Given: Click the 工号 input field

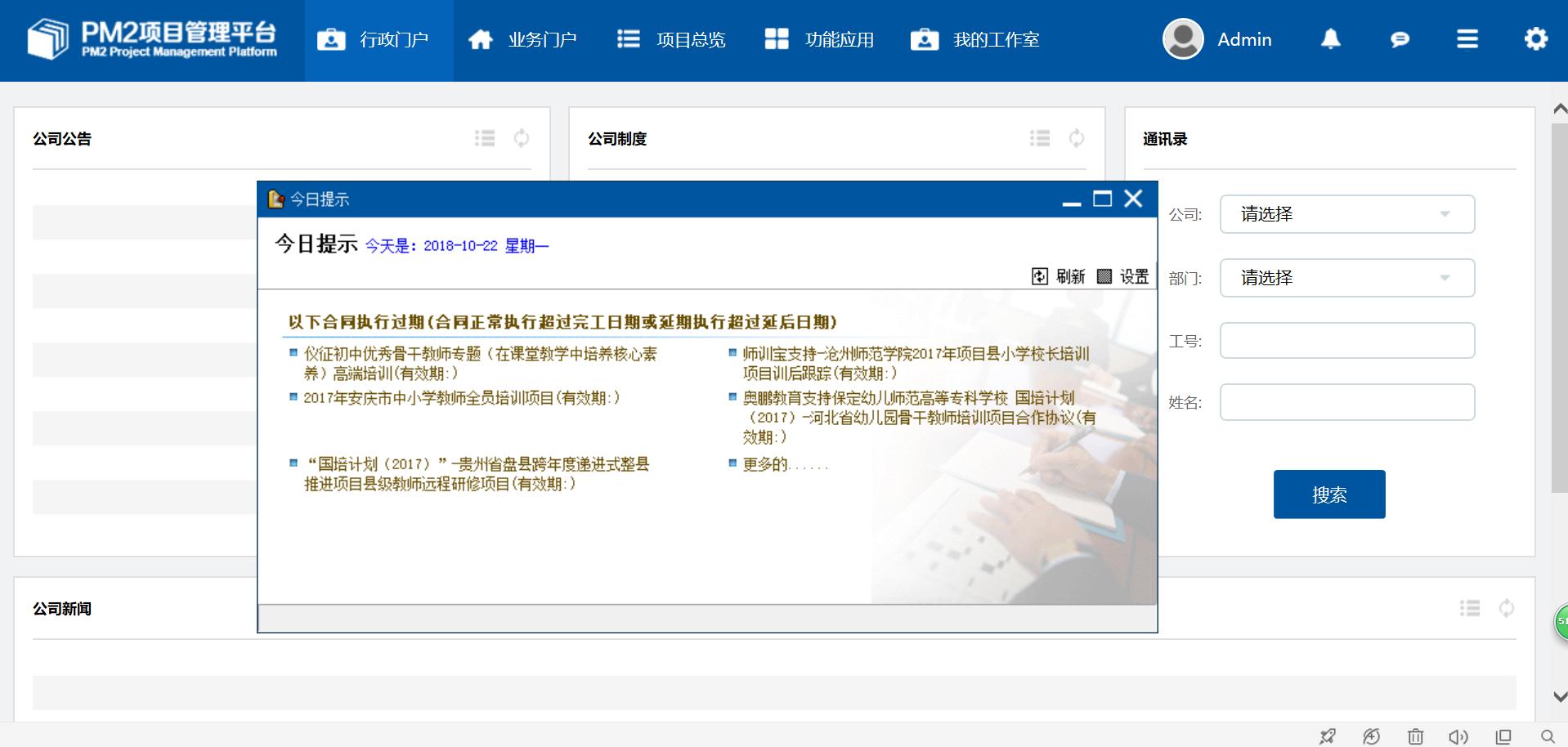Looking at the screenshot, I should (1346, 341).
